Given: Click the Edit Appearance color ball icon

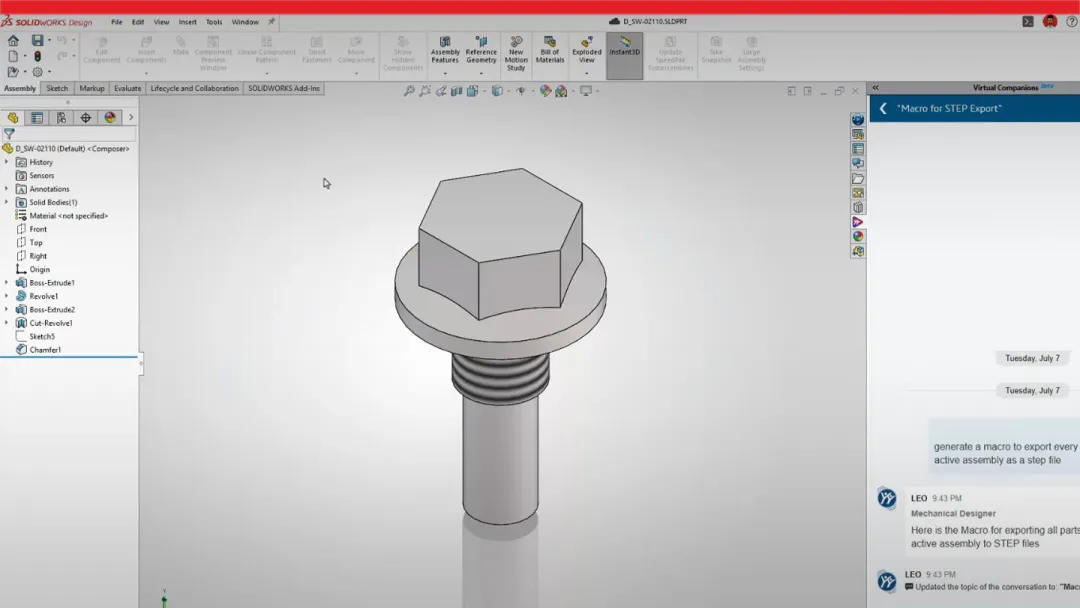Looking at the screenshot, I should [x=546, y=91].
